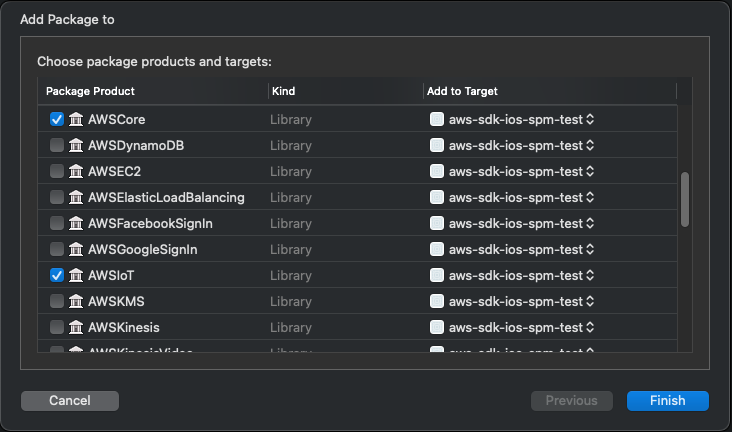Click the target app icon in AWSKinesis row
Image resolution: width=732 pixels, height=432 pixels.
pos(437,327)
